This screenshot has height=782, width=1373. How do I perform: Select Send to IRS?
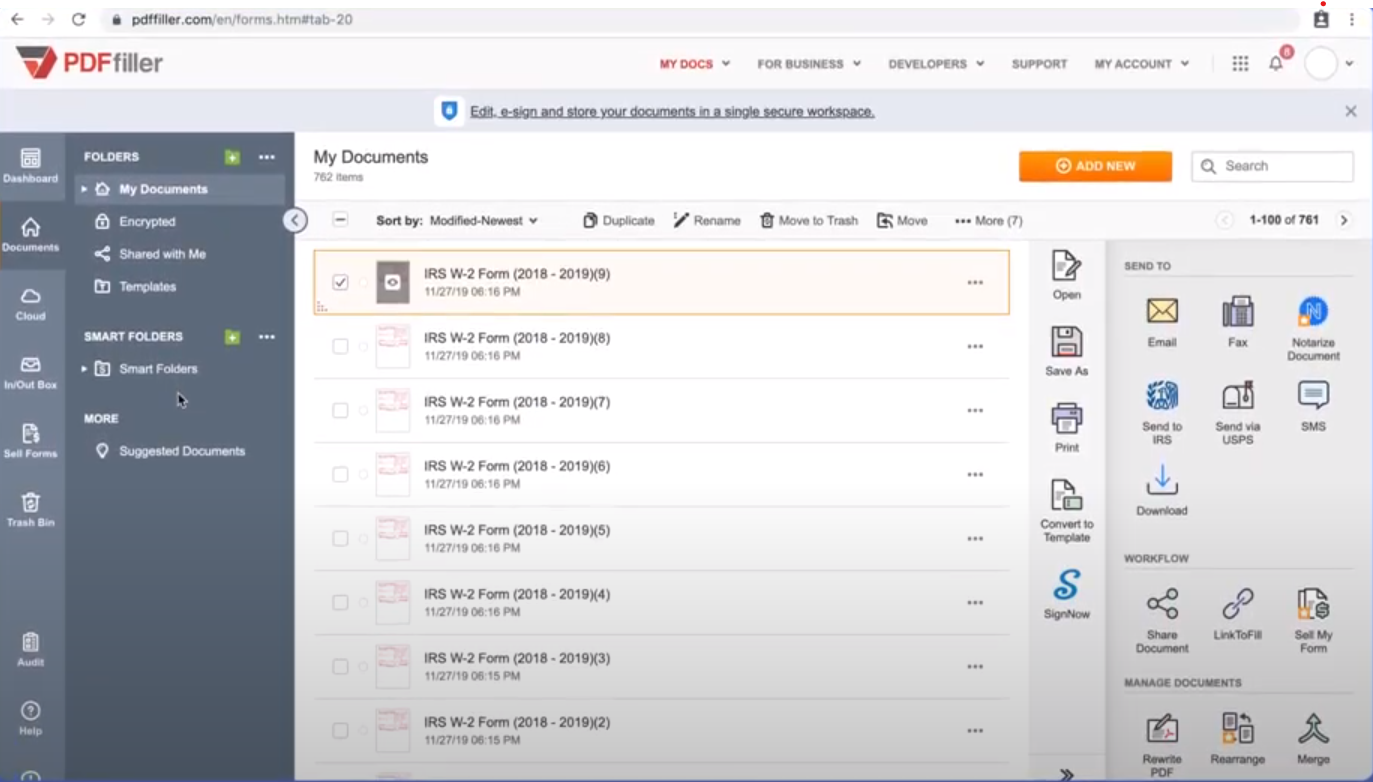tap(1162, 412)
